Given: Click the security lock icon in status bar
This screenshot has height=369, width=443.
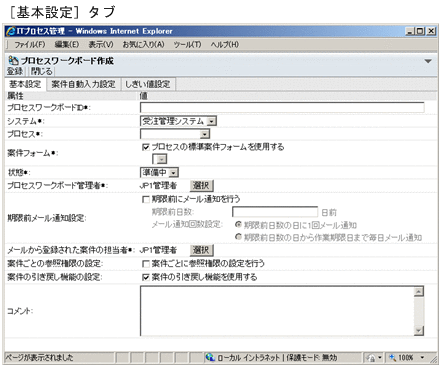Looking at the screenshot, I should click(370, 358).
